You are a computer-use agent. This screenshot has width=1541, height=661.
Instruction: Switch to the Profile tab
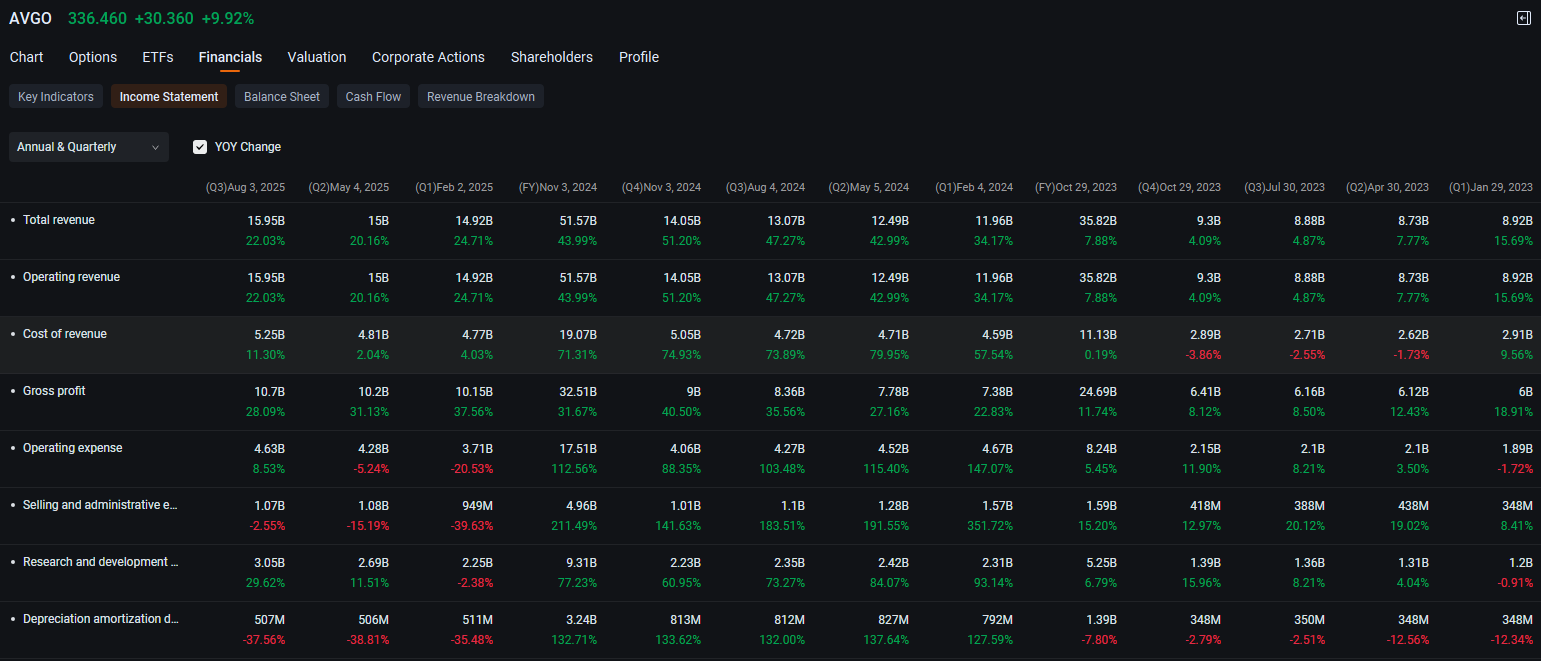(x=638, y=57)
